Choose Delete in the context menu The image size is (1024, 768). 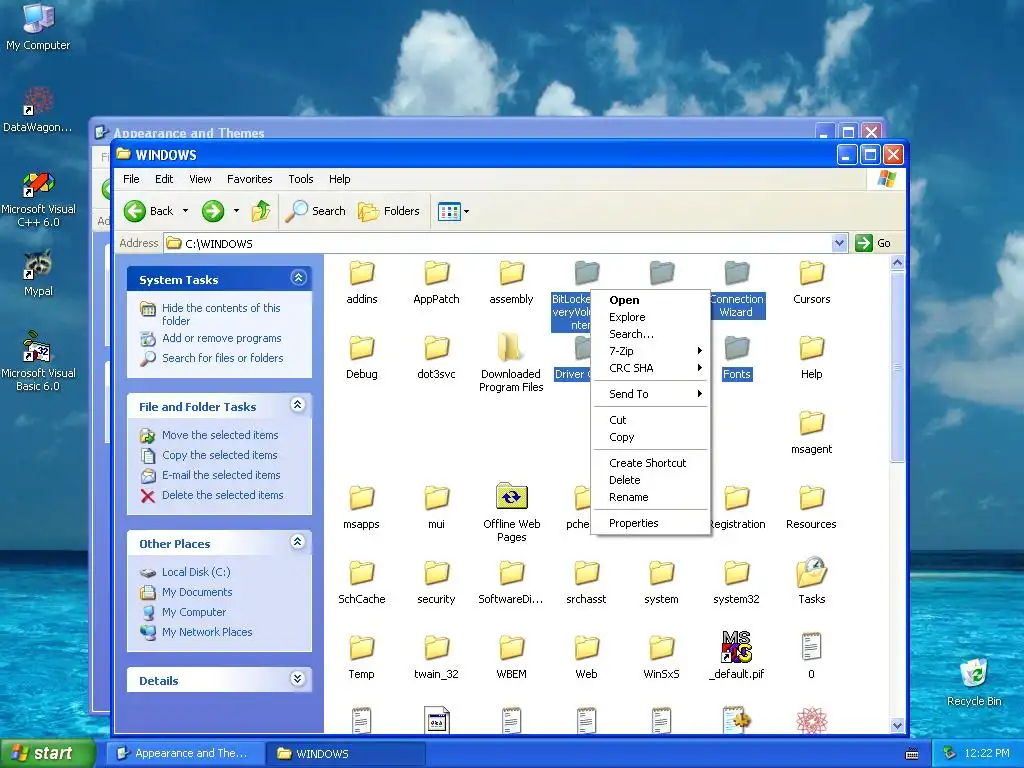(650, 480)
